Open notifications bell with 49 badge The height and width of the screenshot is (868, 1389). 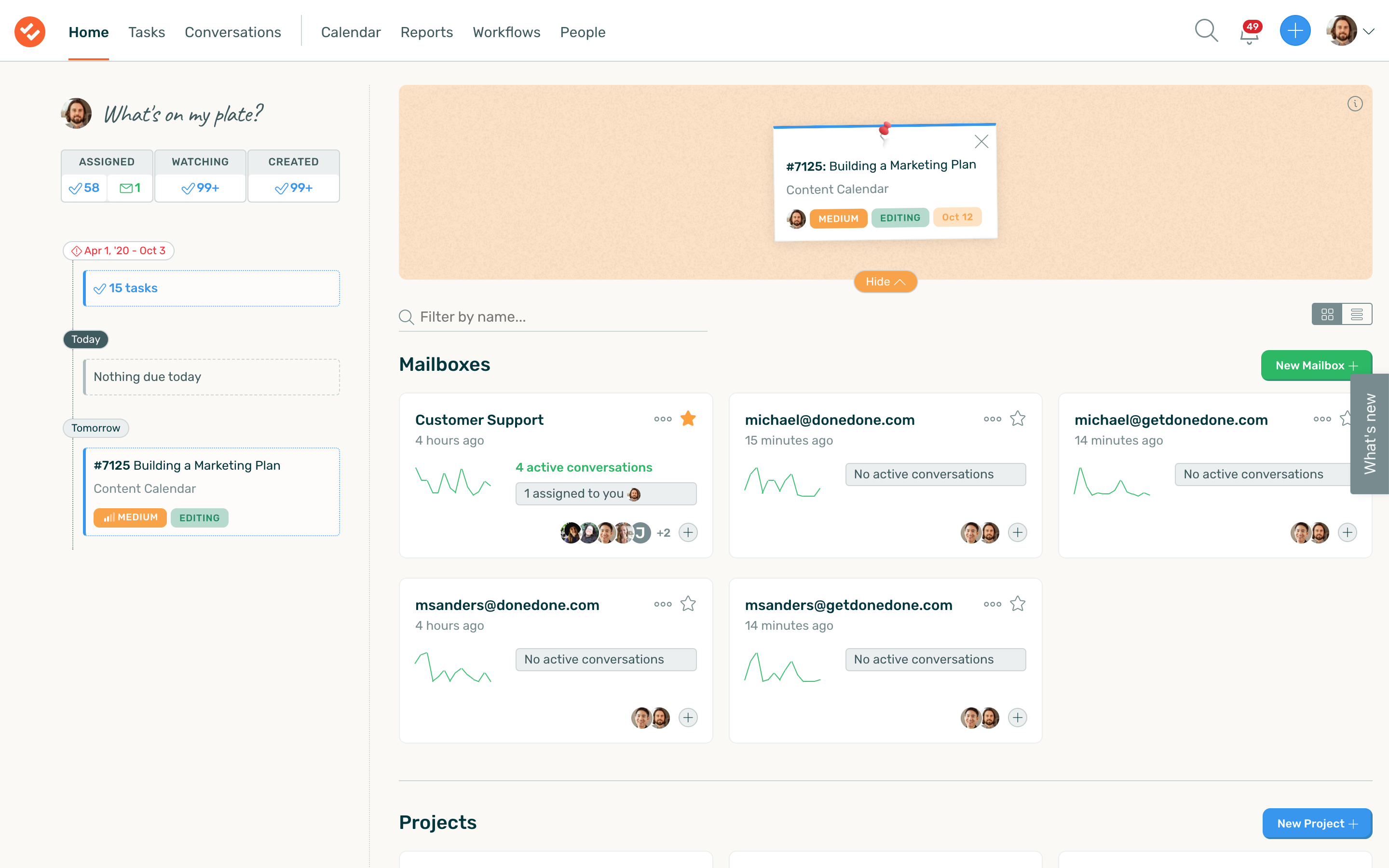click(x=1249, y=32)
